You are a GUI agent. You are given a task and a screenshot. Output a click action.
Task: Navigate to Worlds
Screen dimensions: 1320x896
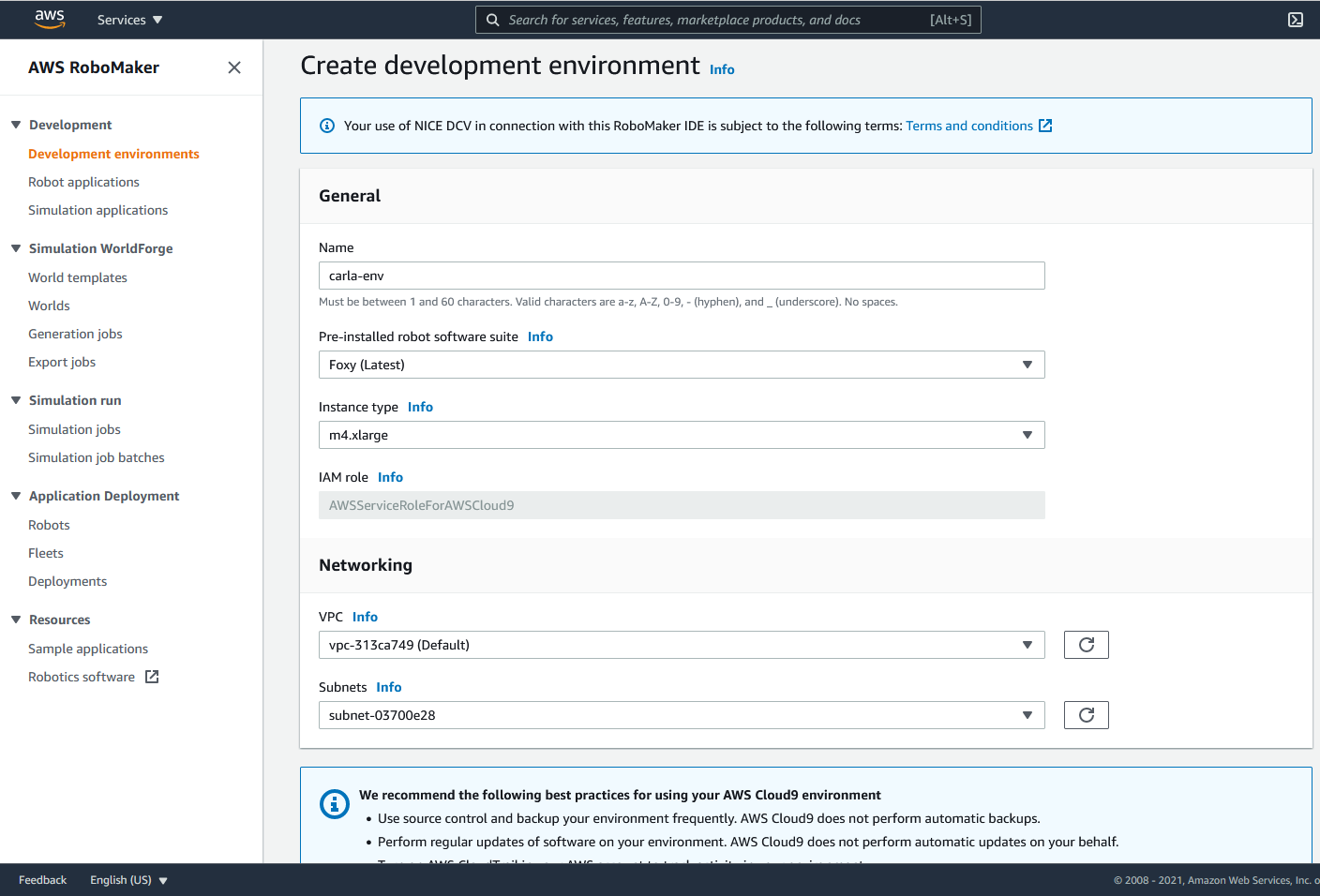point(49,306)
